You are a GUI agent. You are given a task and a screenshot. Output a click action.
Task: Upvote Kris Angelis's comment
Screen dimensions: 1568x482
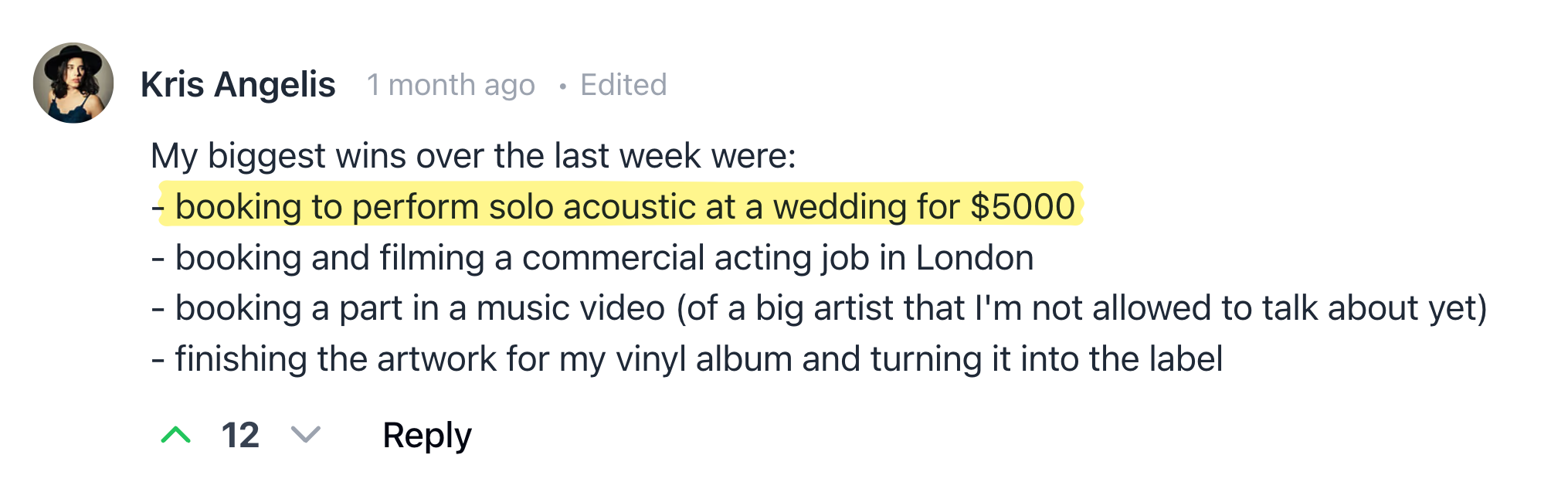coord(176,435)
